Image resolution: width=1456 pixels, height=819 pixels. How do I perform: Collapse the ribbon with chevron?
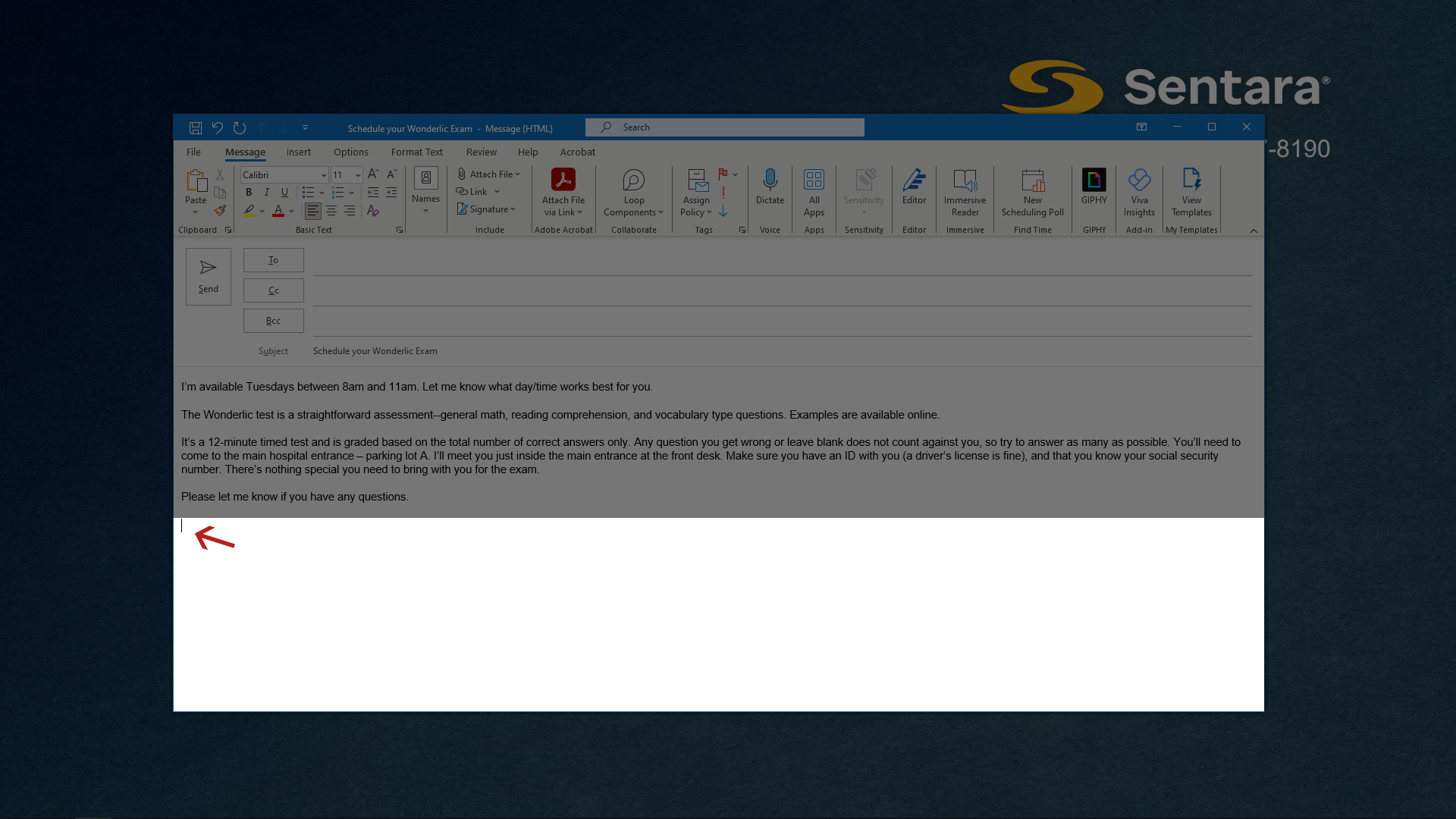[x=1254, y=231]
